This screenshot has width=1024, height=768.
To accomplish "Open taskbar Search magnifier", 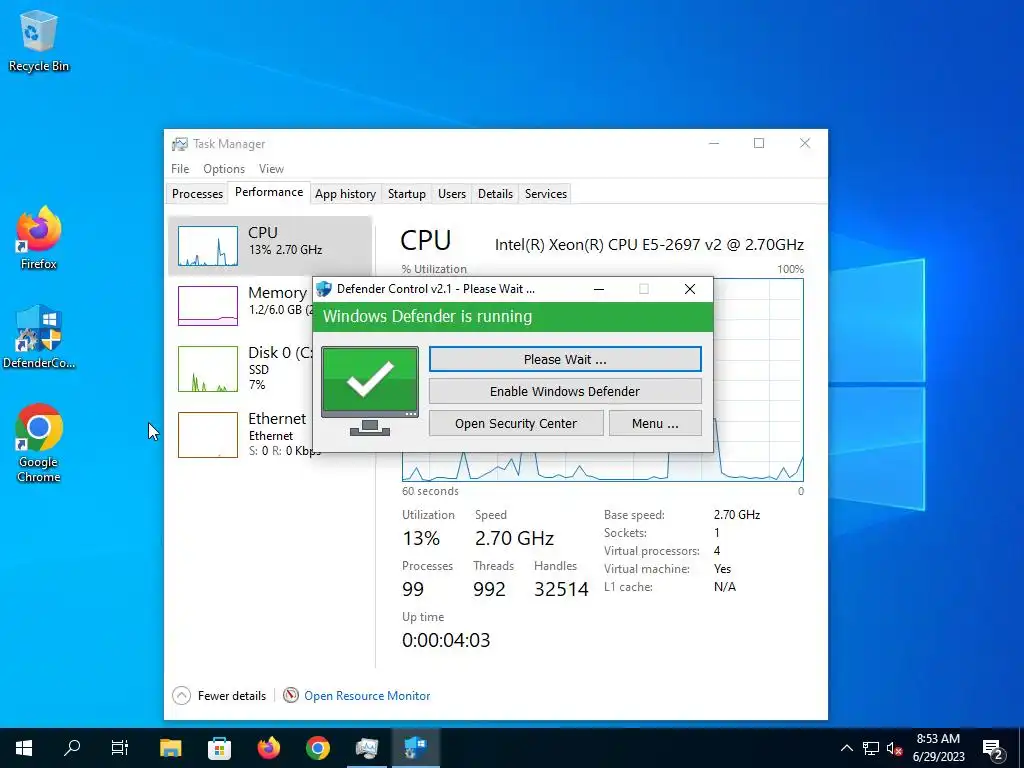I will [x=72, y=748].
